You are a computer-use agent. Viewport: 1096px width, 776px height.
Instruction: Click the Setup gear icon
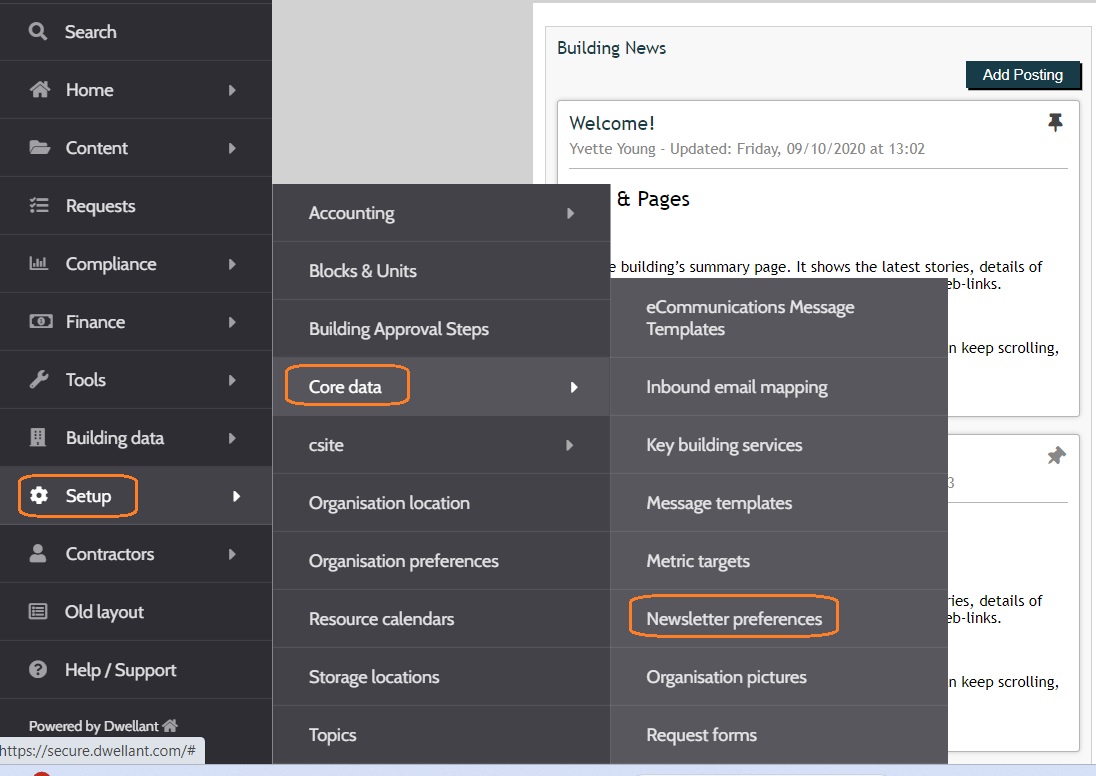pyautogui.click(x=39, y=496)
